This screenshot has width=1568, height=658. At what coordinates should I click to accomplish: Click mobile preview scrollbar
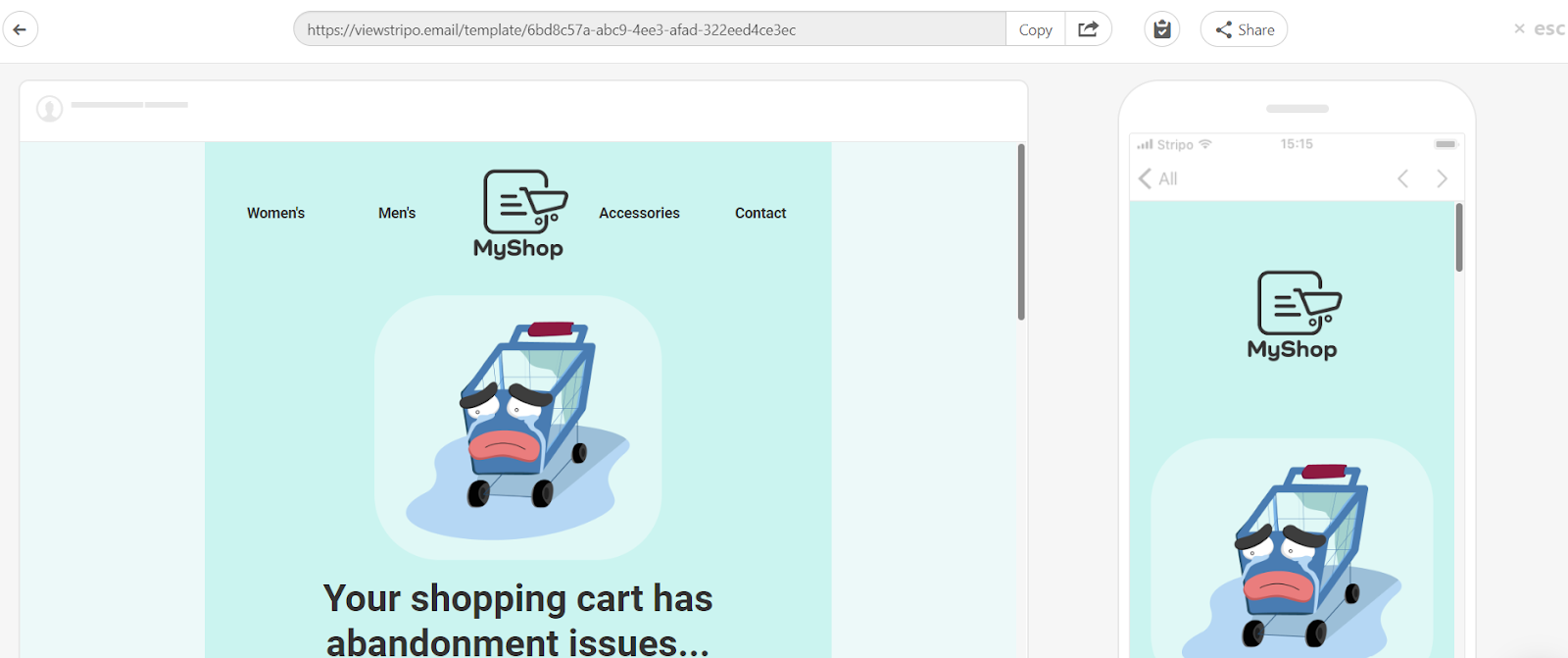pyautogui.click(x=1459, y=237)
